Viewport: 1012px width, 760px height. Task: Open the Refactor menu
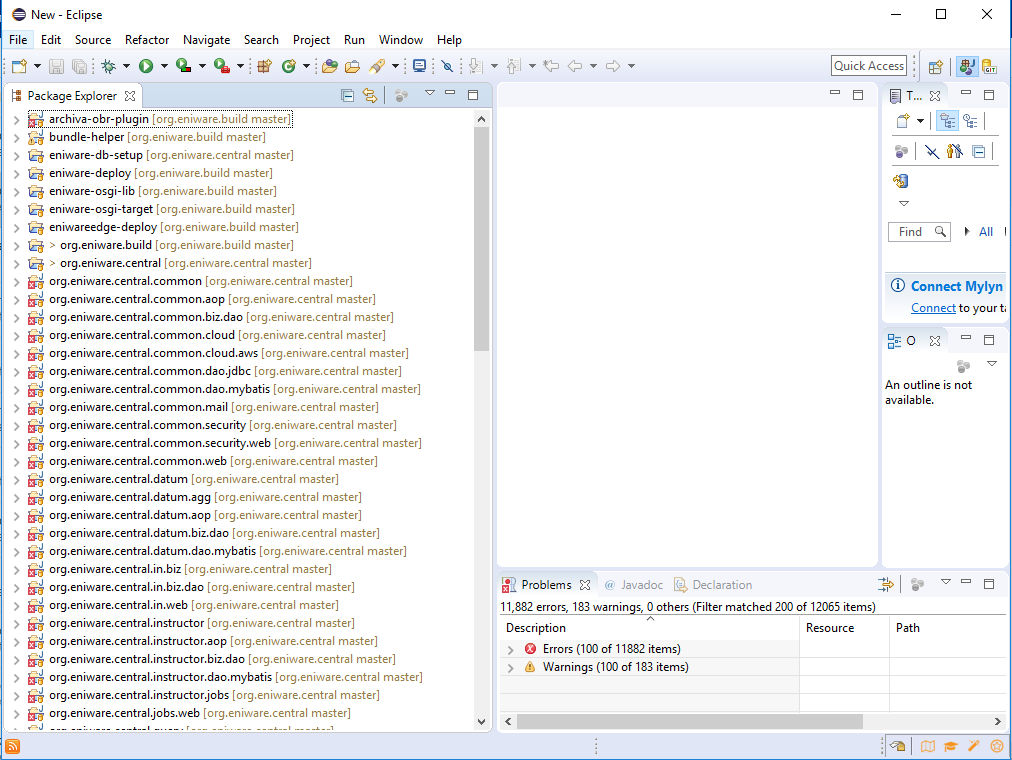146,40
